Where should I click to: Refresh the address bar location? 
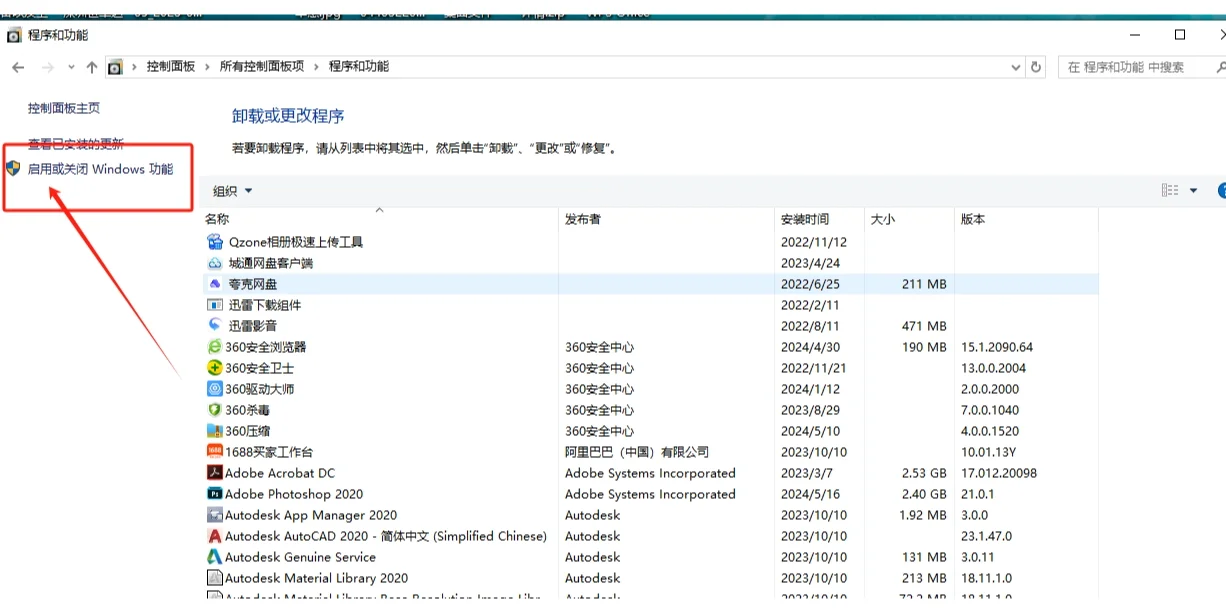tap(1036, 67)
